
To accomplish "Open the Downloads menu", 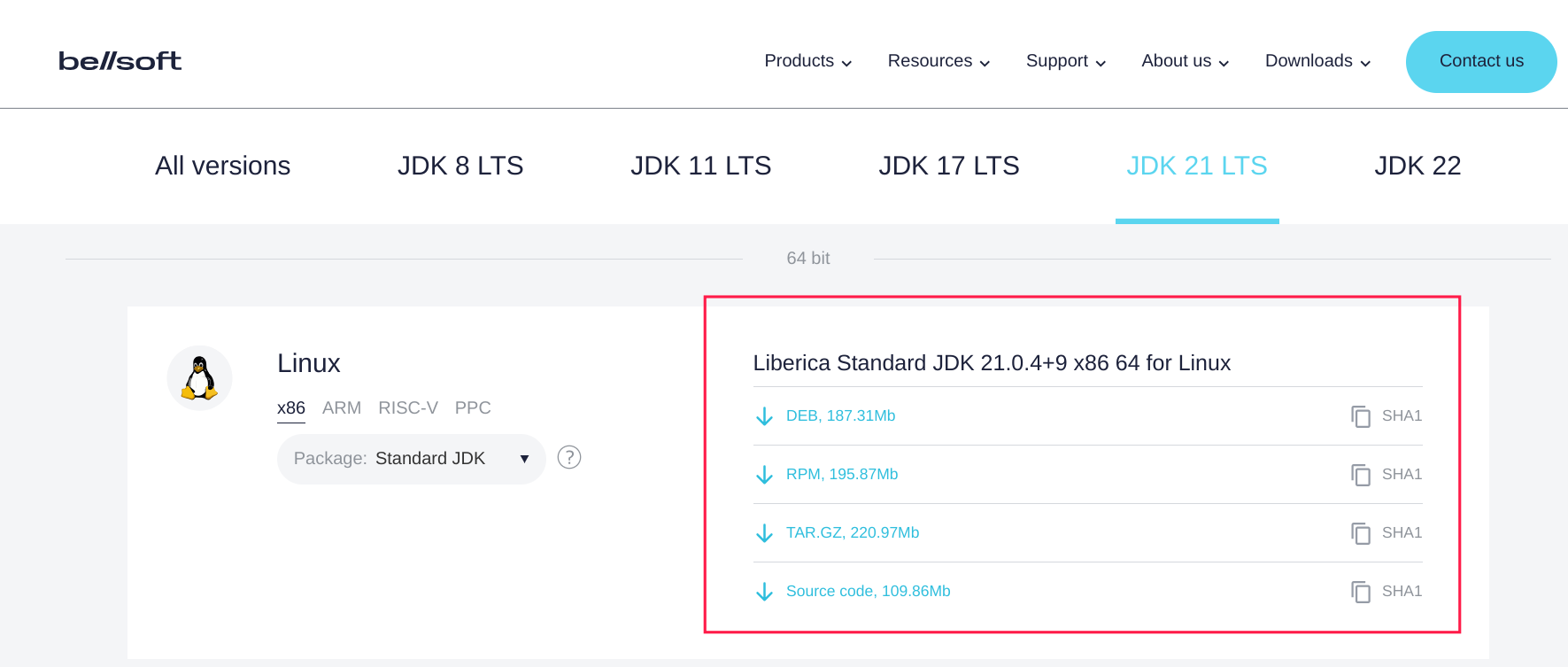I will click(1317, 60).
